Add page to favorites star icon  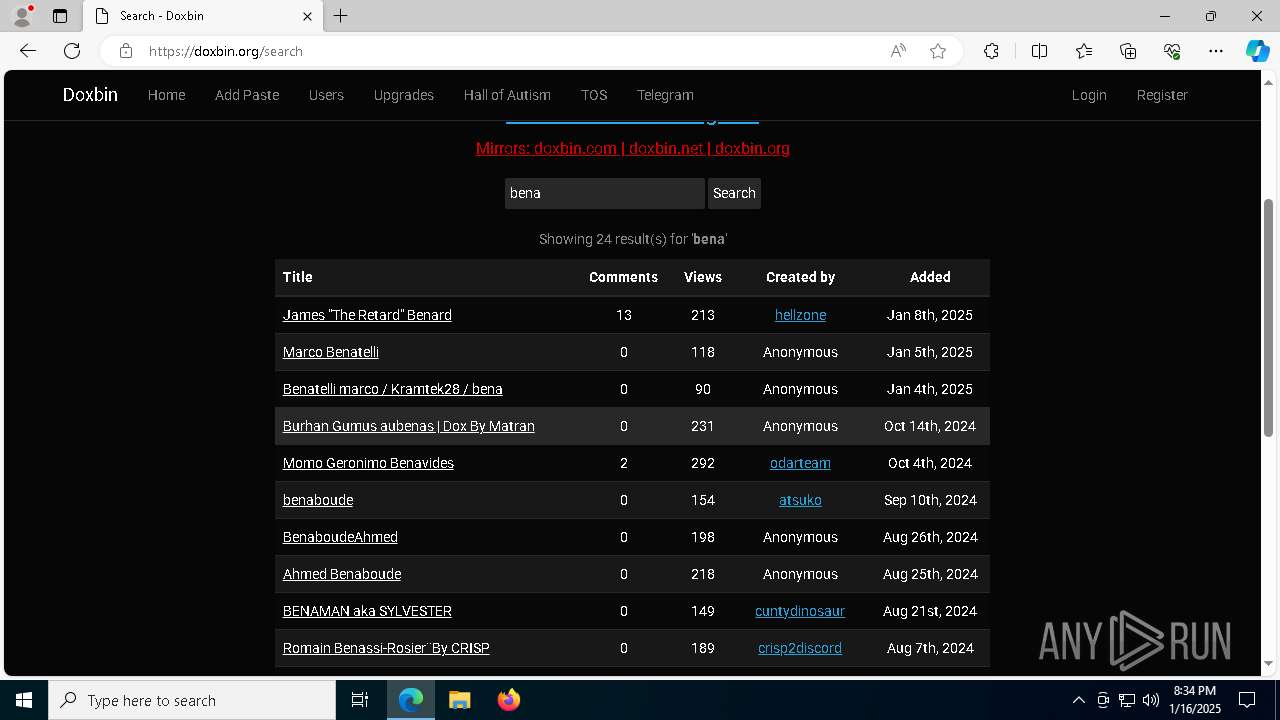(x=938, y=51)
